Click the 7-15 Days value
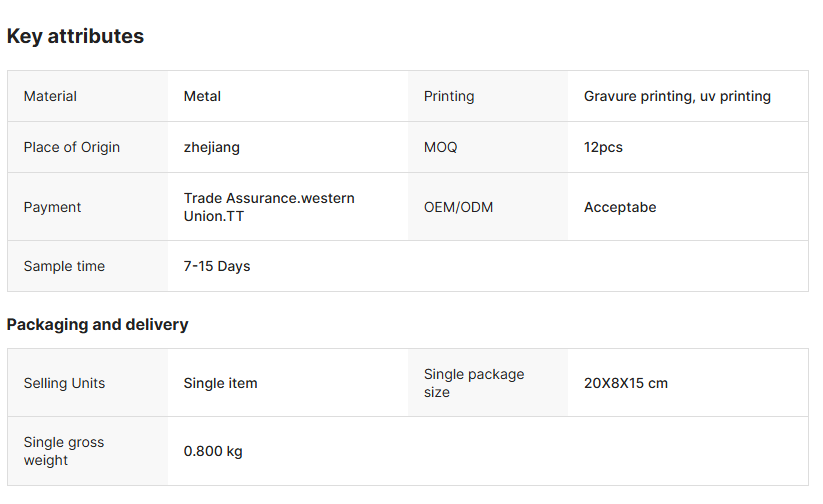Screen dimensions: 823x504 tap(217, 266)
